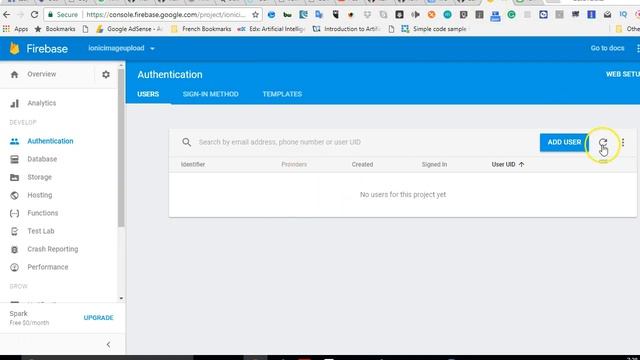Open Authentication section
Image resolution: width=640 pixels, height=360 pixels.
[50, 141]
